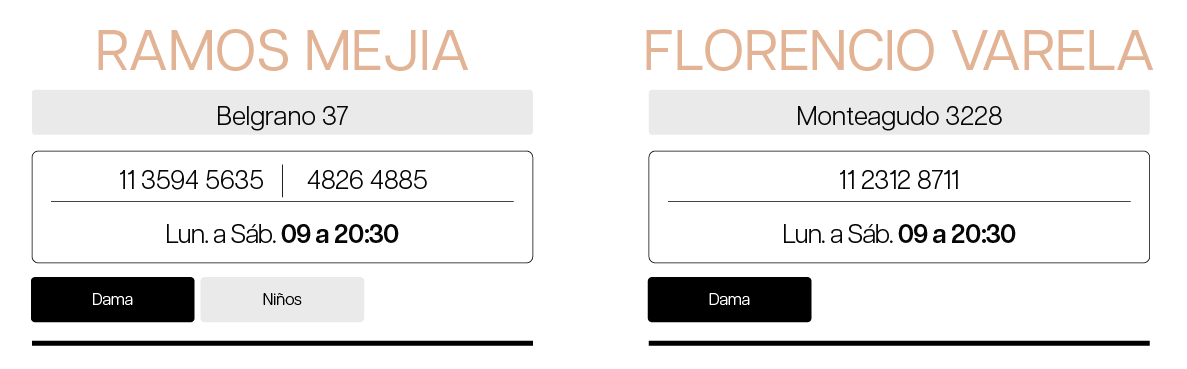1187x369 pixels.
Task: Click the thin line under 11 2312 8711
Action: [x=899, y=202]
